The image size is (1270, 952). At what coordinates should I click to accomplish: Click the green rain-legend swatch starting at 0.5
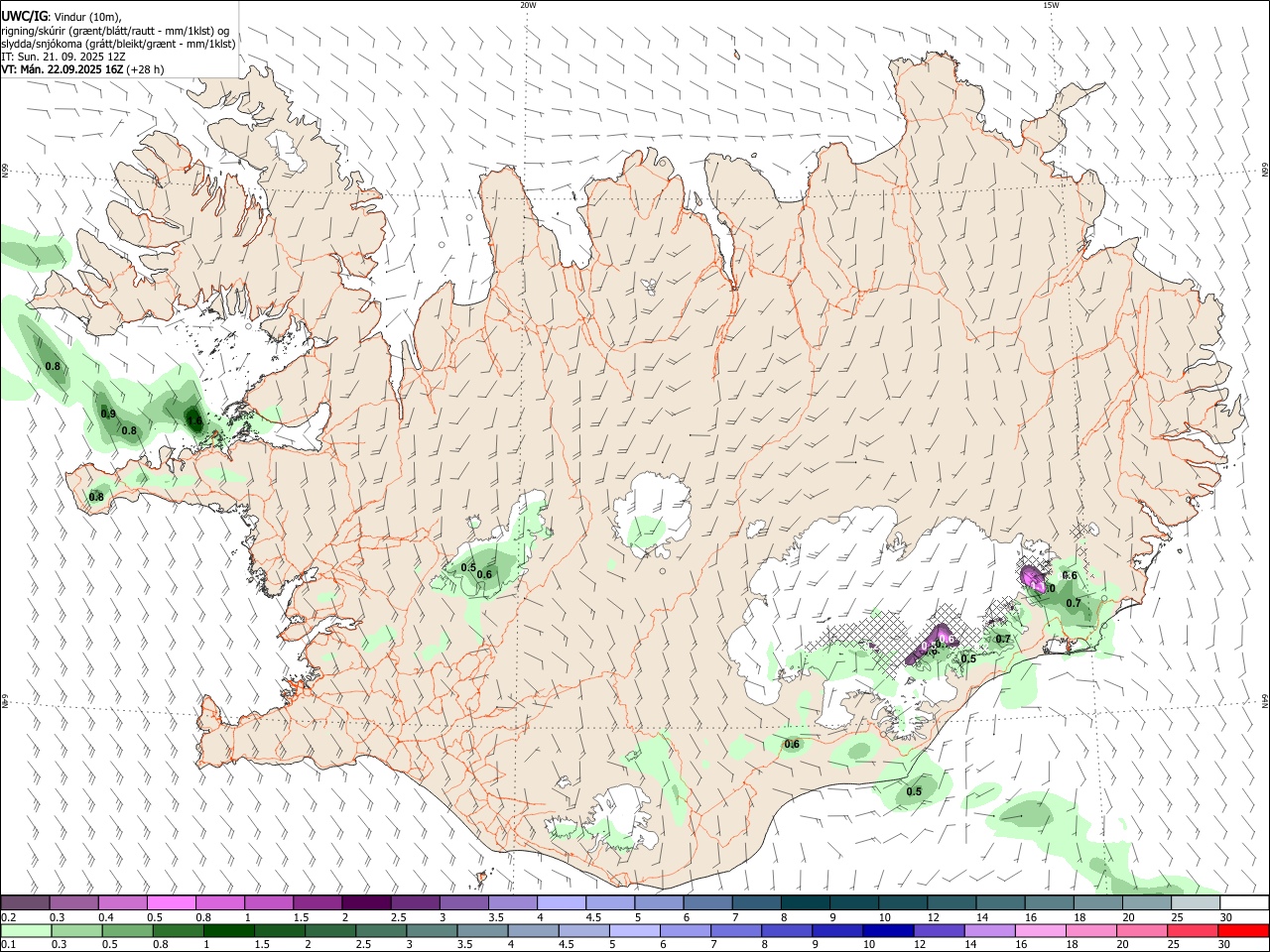coord(128,931)
